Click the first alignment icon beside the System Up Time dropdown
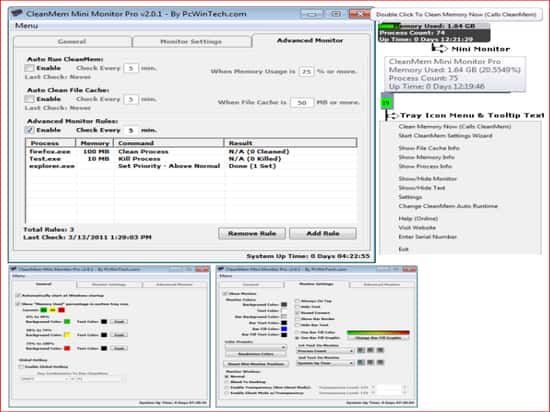Screen dimensions: 550x412 pos(360,363)
